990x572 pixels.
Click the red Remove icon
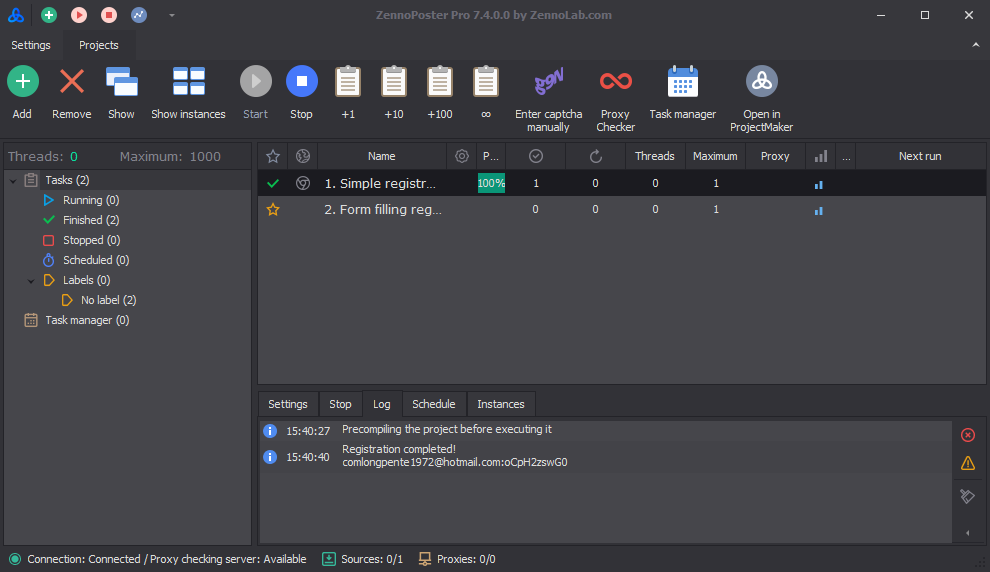71,82
